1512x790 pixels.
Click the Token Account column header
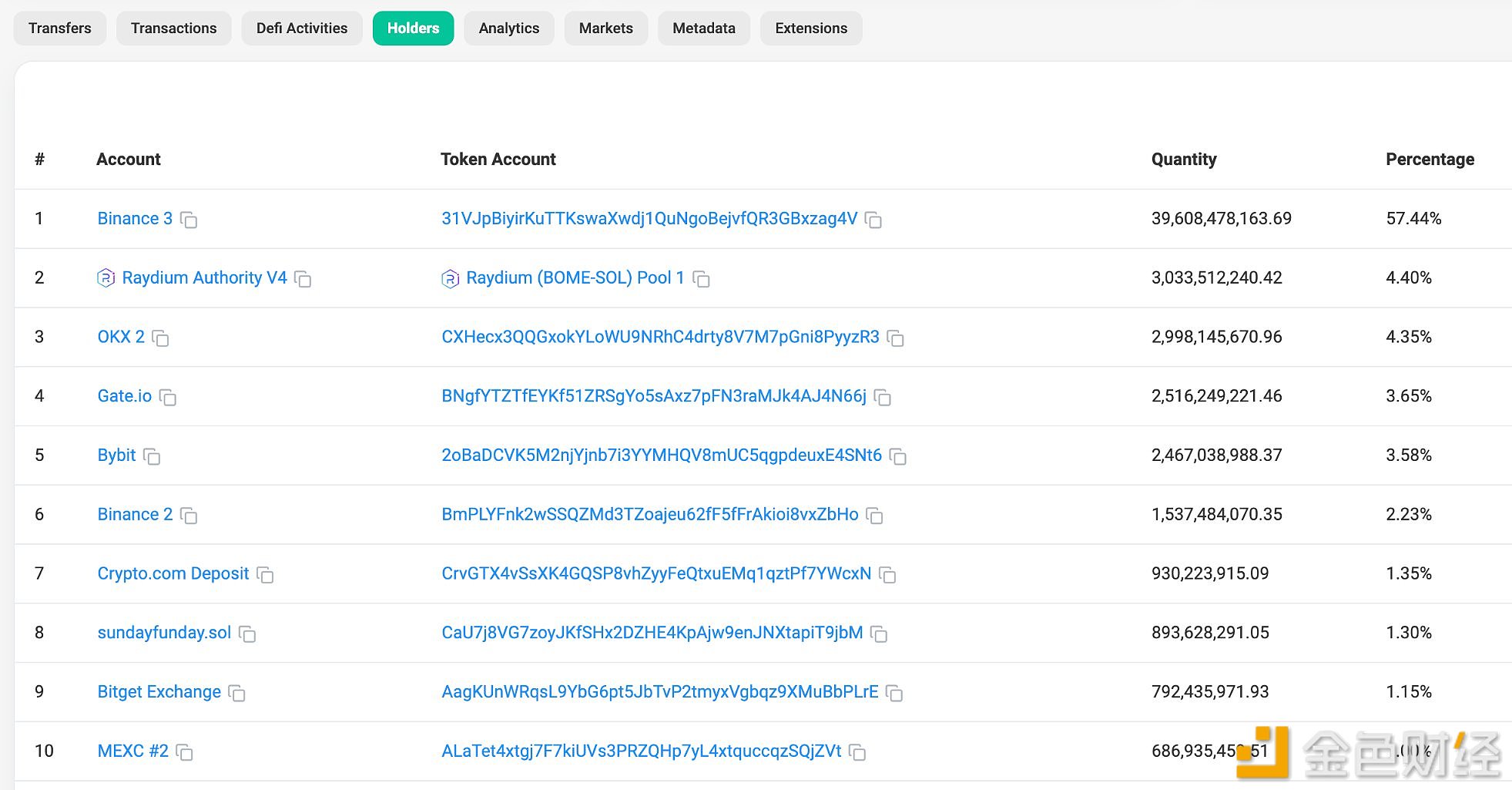(498, 160)
